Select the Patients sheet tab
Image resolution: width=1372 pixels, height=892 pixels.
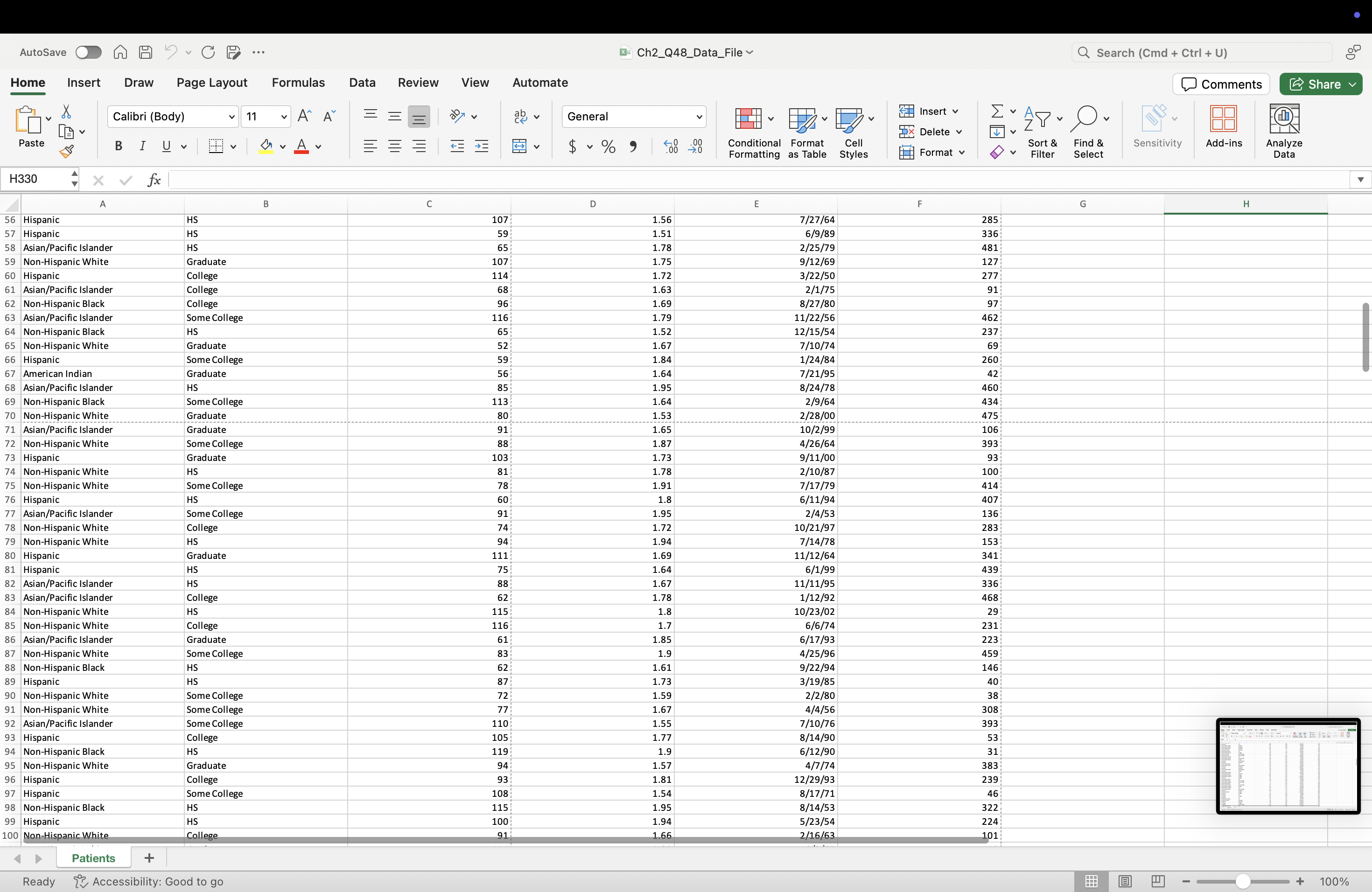(x=93, y=858)
